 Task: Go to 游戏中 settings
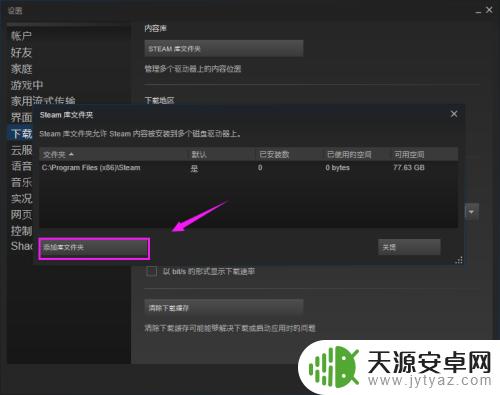tap(27, 85)
